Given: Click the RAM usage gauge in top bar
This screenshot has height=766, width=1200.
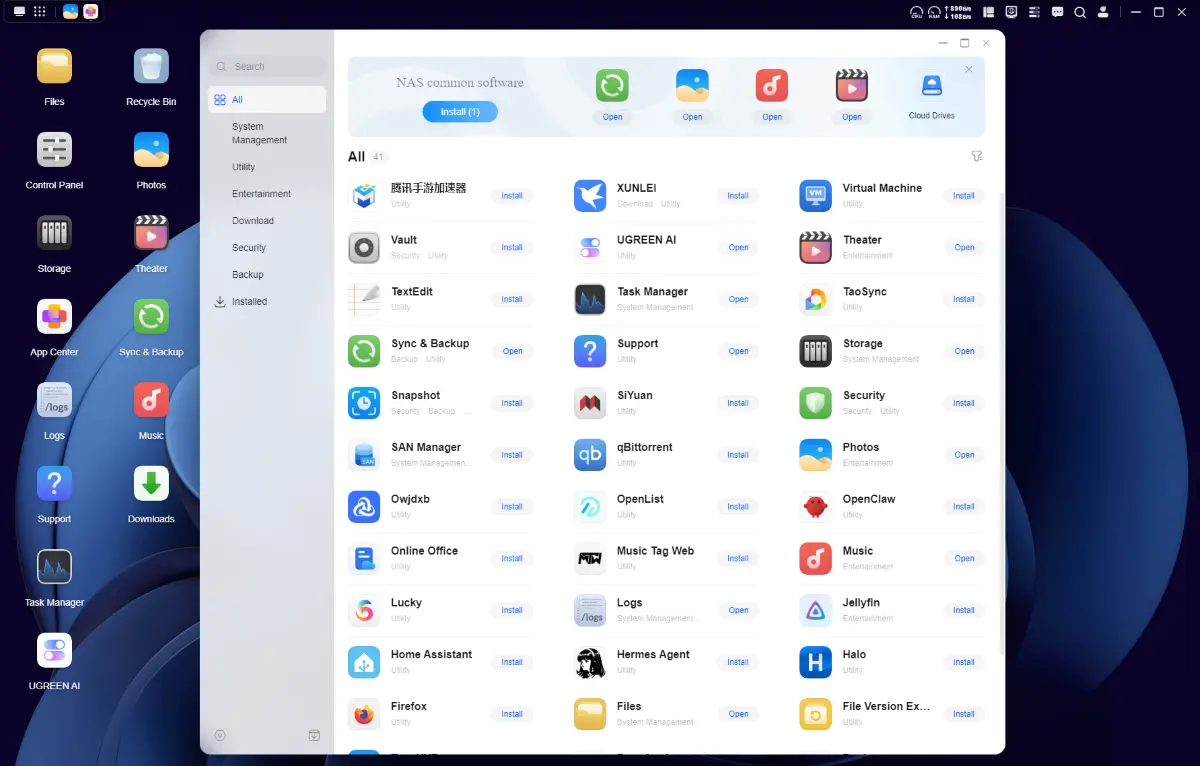Looking at the screenshot, I should click(934, 12).
